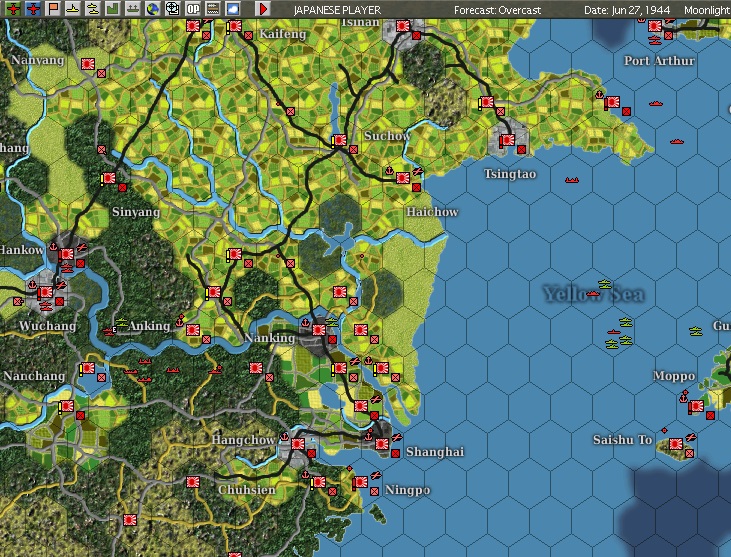Click the crosshair target toolbar icon

point(172,8)
